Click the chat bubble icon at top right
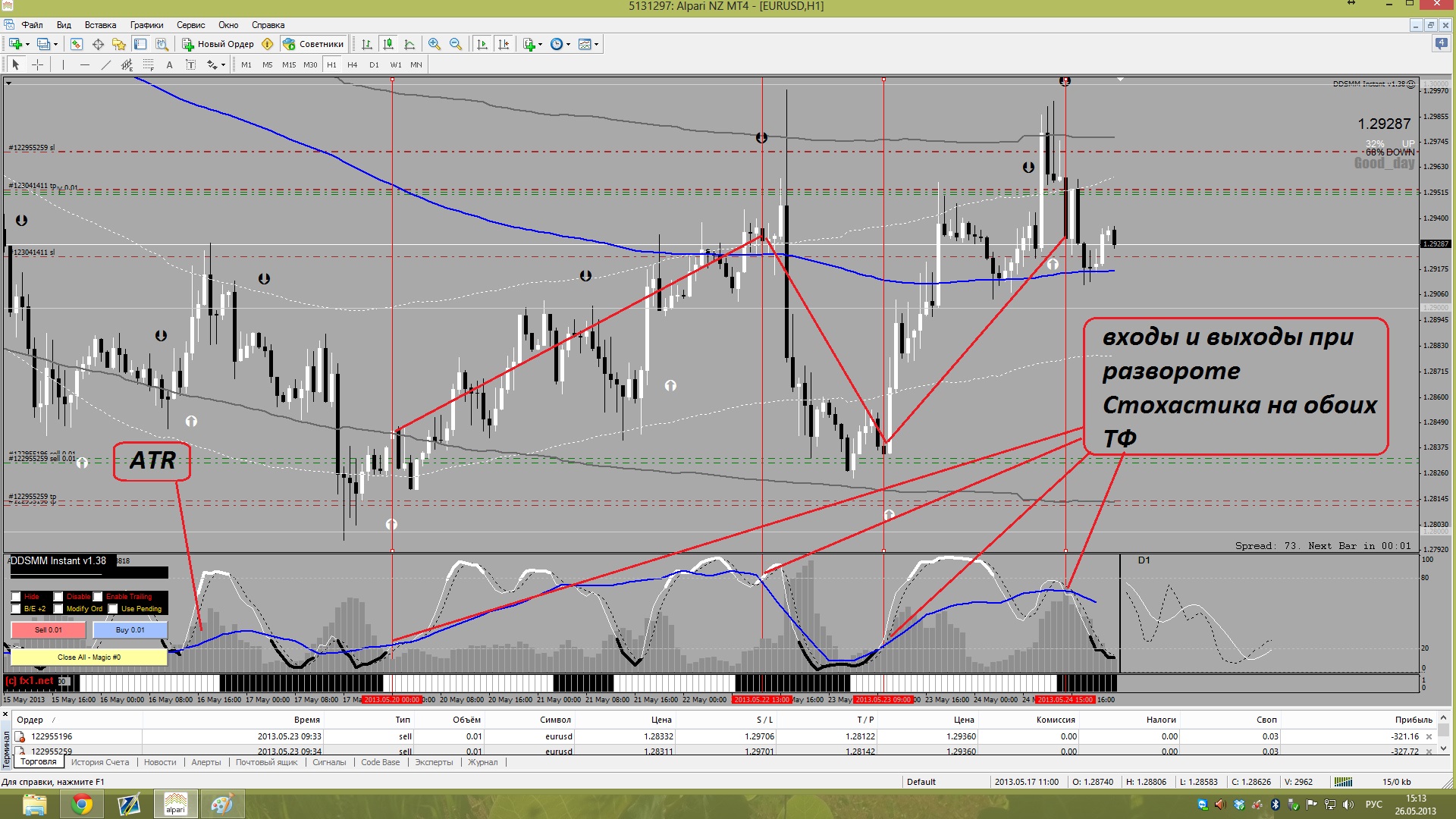 (1442, 44)
